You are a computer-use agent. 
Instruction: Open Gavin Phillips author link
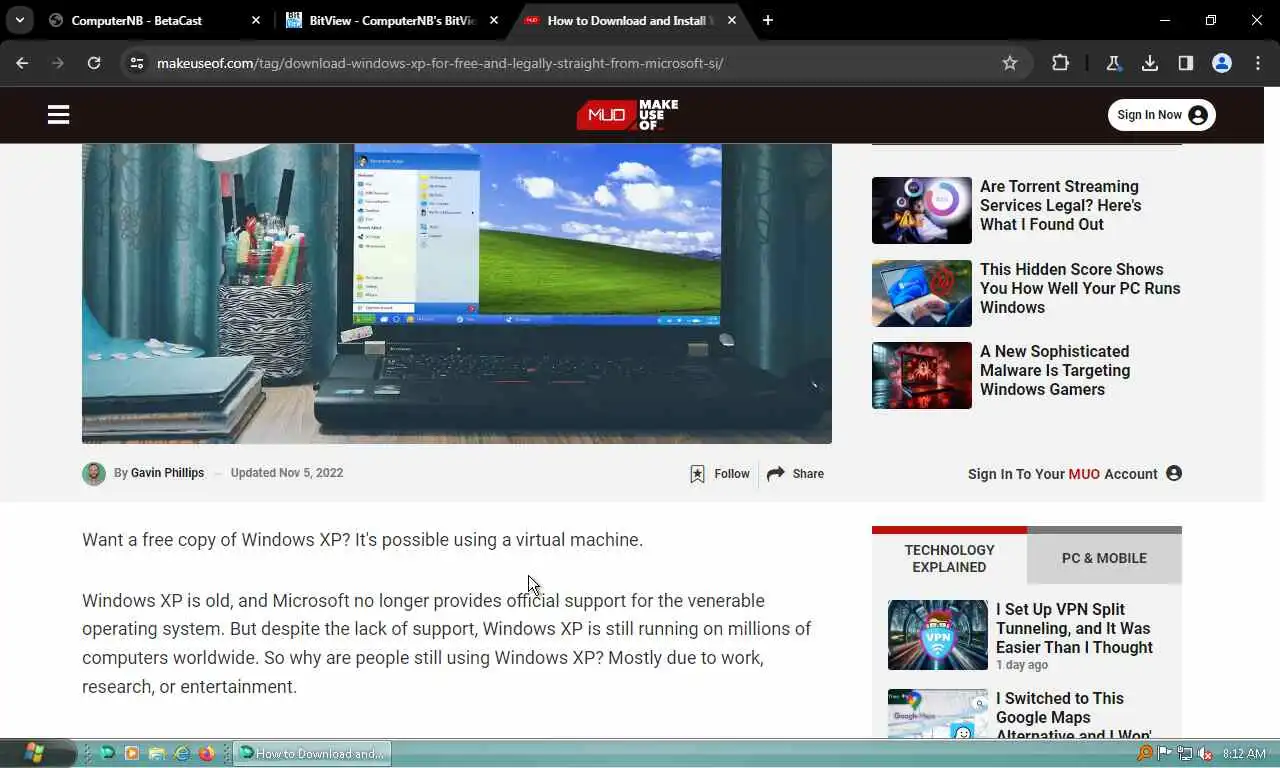[167, 473]
